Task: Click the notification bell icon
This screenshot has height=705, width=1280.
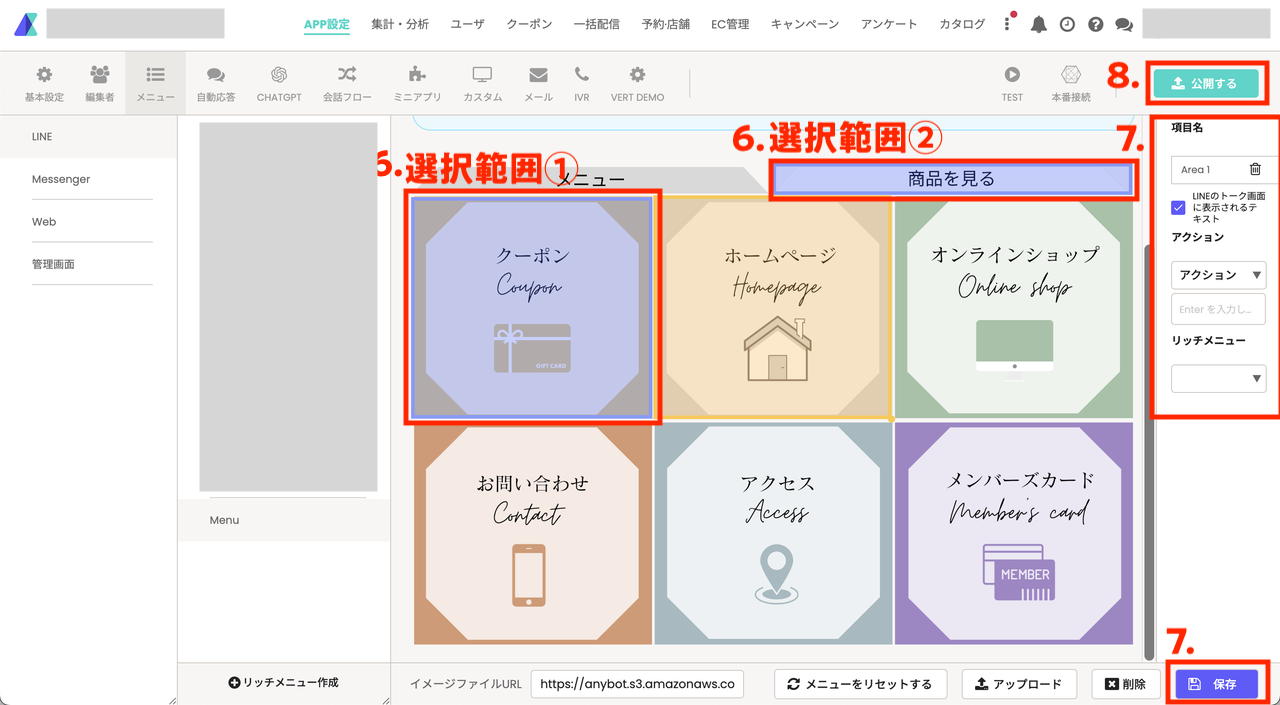Action: tap(1039, 24)
